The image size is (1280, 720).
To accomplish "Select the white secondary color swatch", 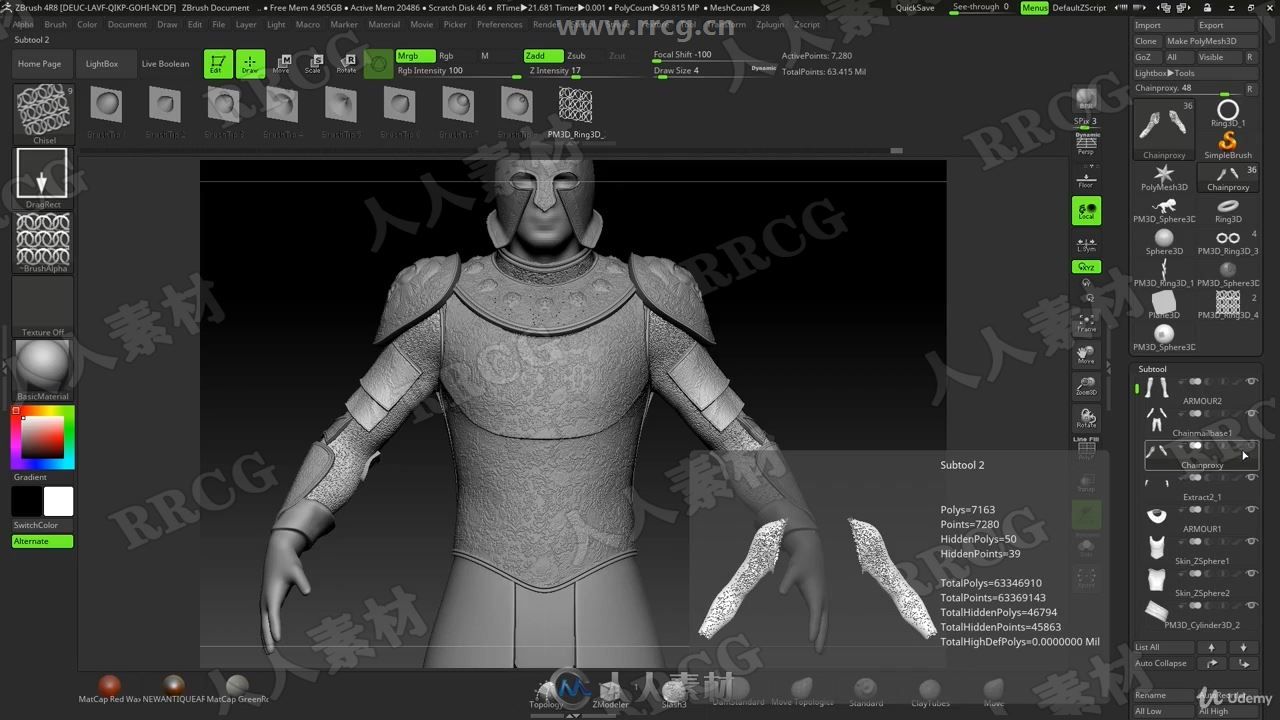I will (58, 501).
